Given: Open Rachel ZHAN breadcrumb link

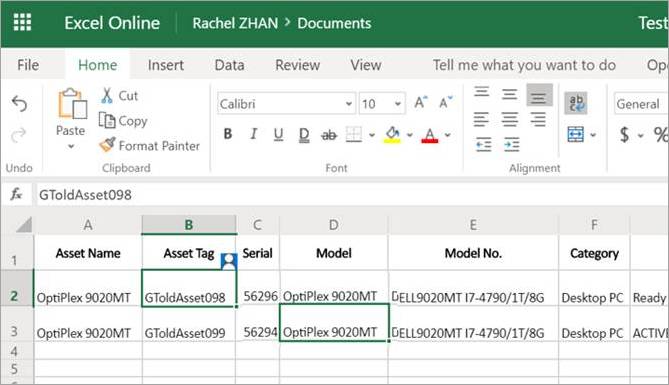Looking at the screenshot, I should tap(235, 23).
